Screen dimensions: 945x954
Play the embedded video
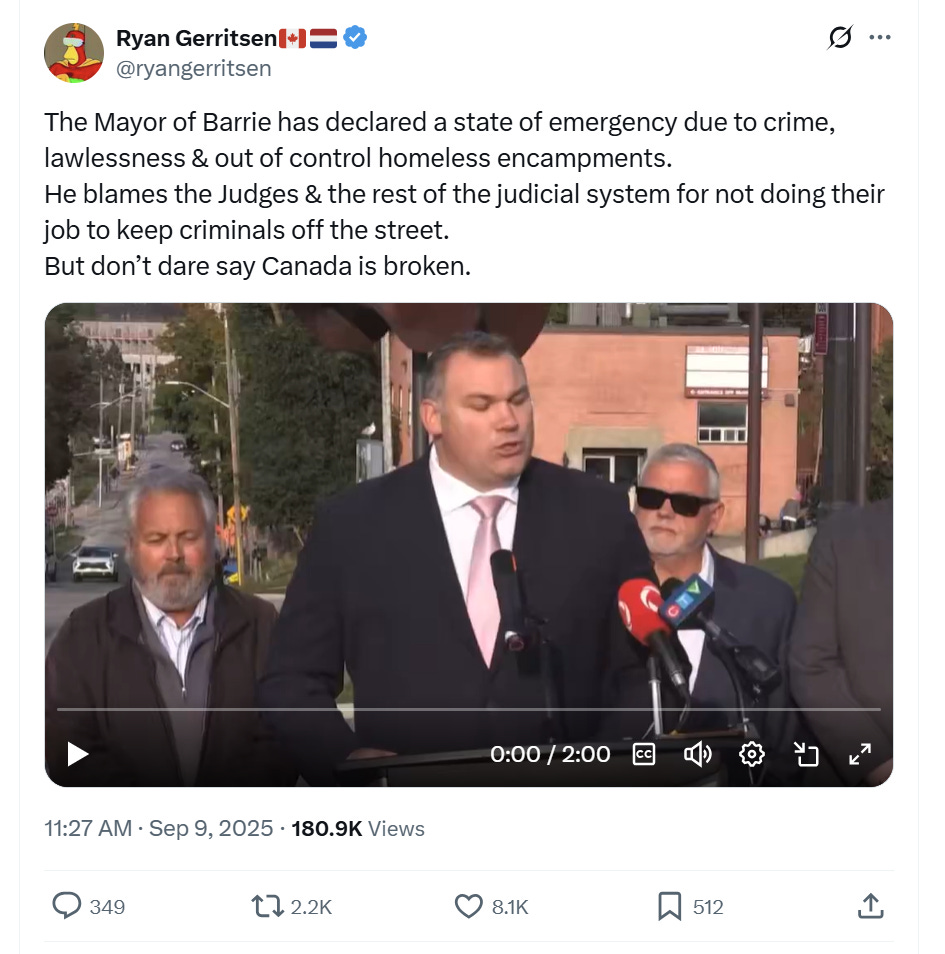point(78,754)
